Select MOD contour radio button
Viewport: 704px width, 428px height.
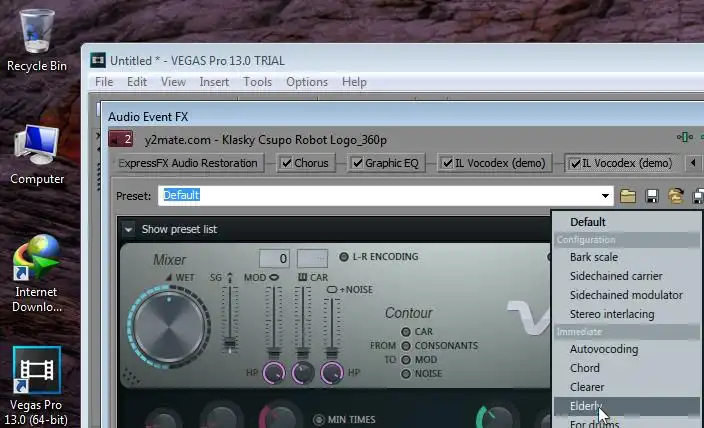(406, 360)
